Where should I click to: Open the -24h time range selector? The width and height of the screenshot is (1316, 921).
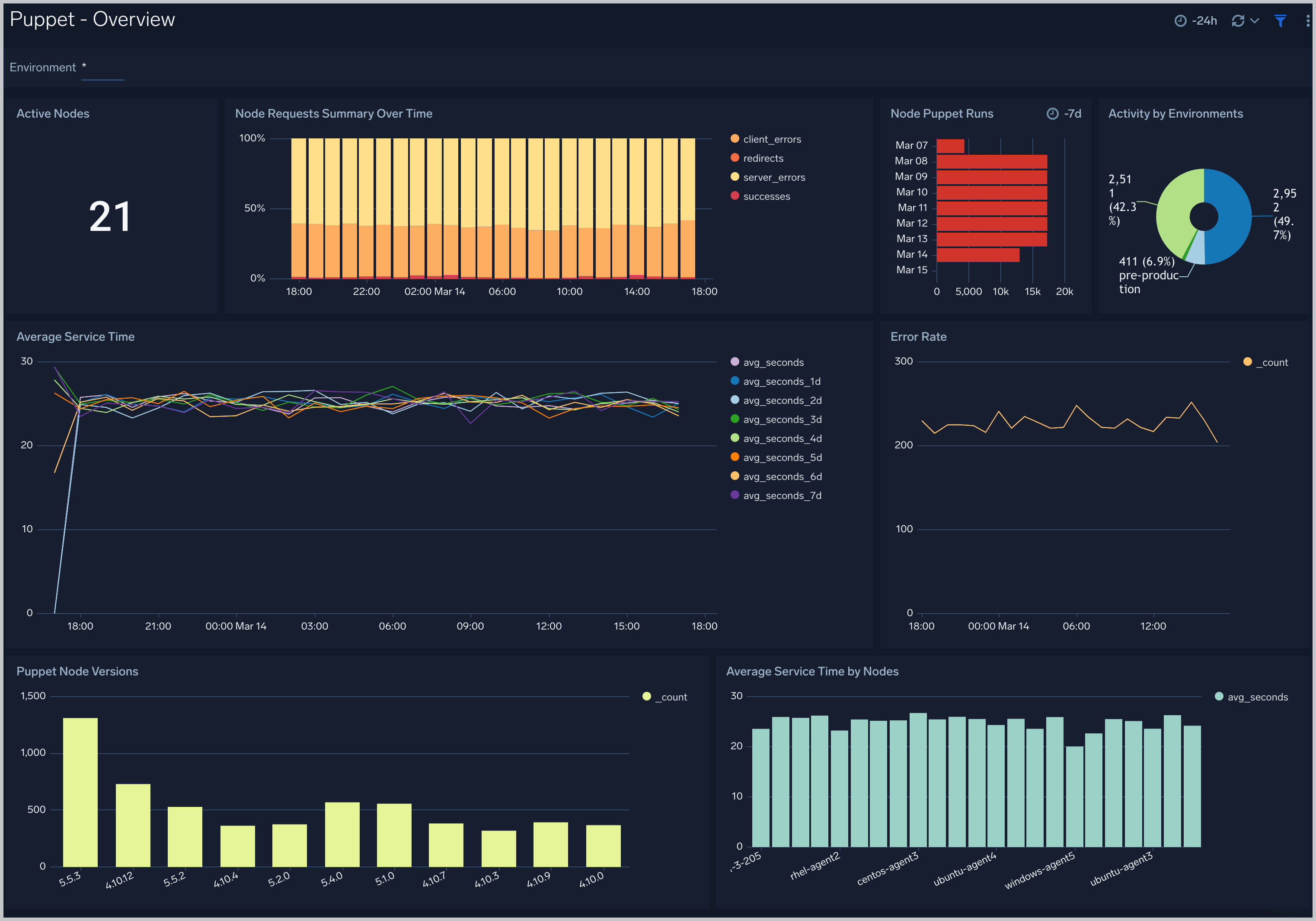[1195, 21]
